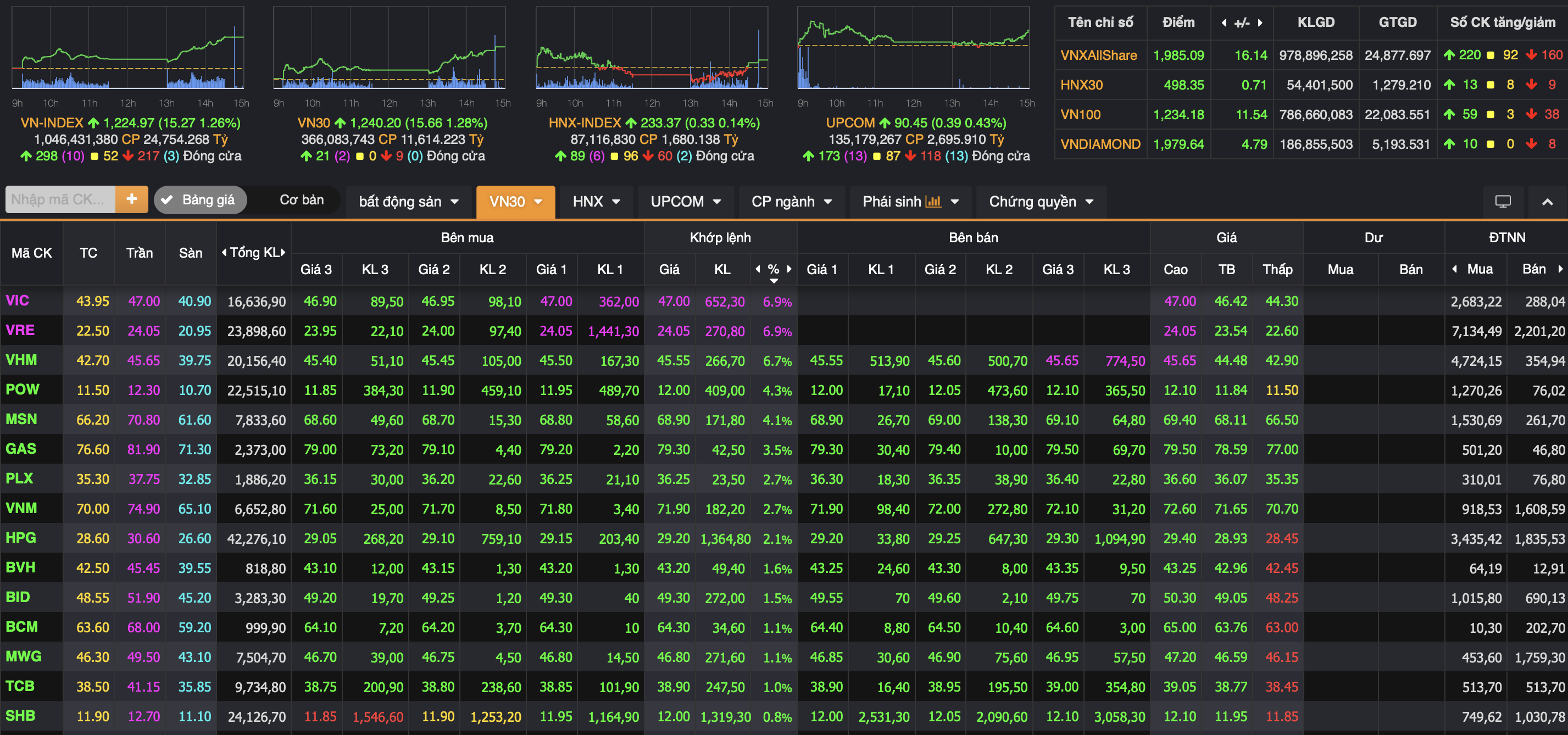Open GAS stock symbol
This screenshot has height=735, width=1568.
[21, 449]
